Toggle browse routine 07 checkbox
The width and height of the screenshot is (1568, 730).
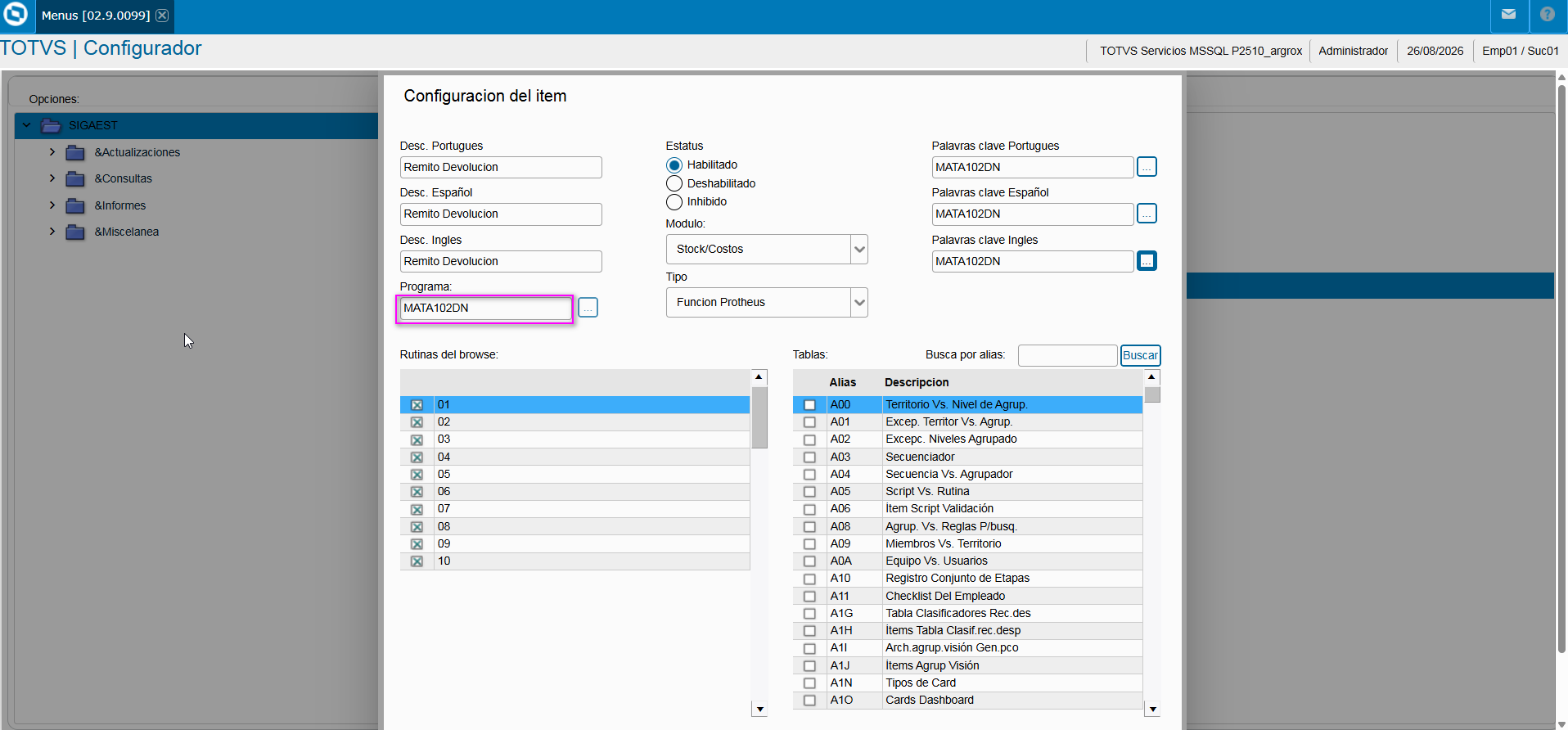(x=417, y=509)
